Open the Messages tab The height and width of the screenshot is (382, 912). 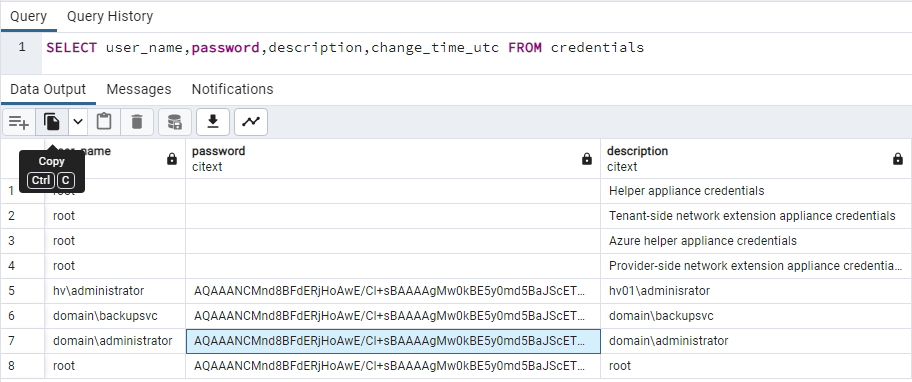pos(139,90)
